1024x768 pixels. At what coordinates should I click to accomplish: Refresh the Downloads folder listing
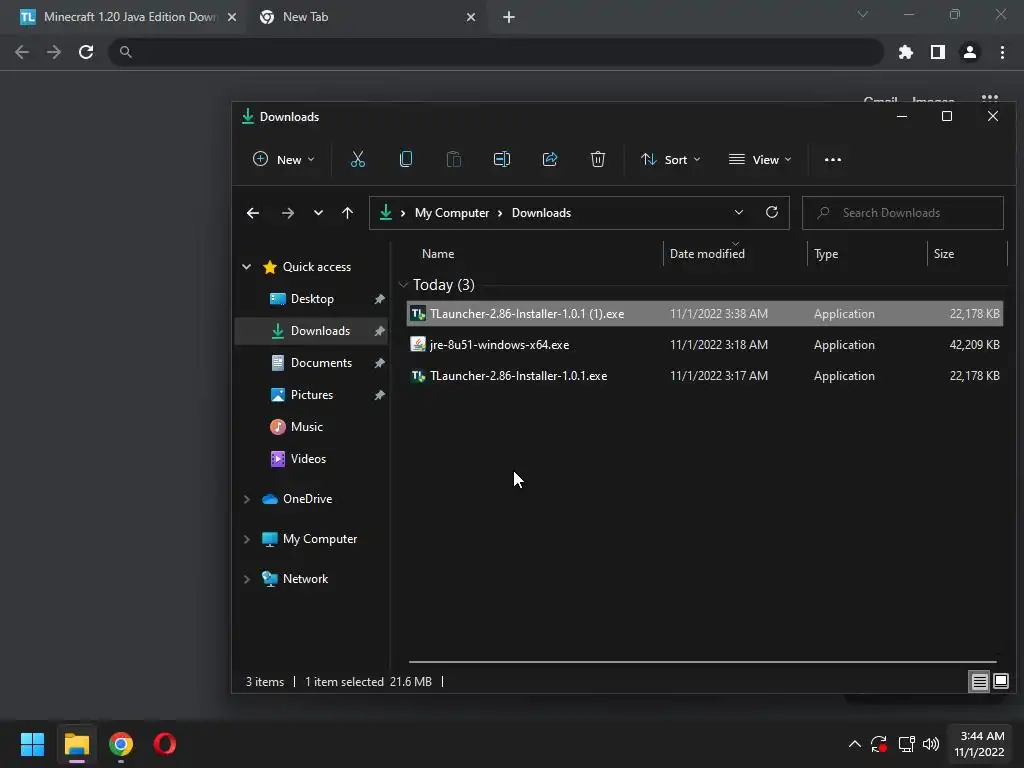click(x=771, y=212)
